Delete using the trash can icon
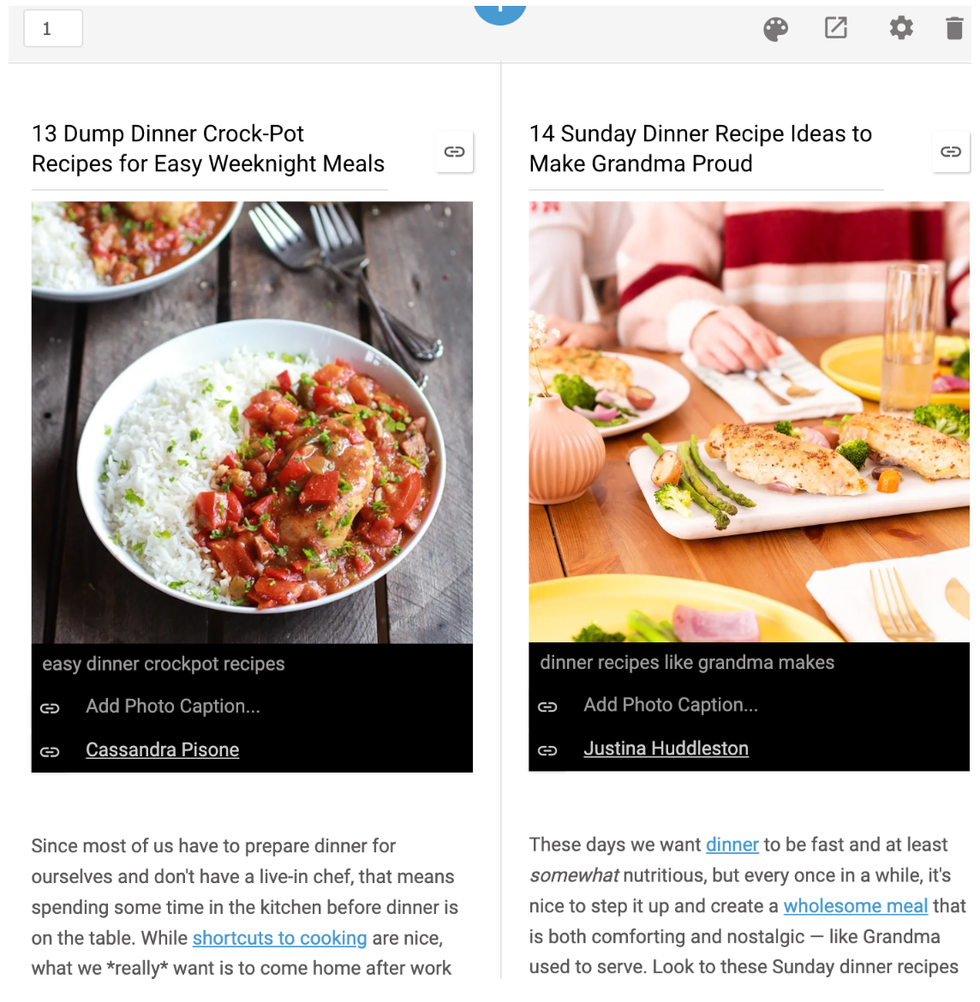This screenshot has height=1002, width=980. pos(954,29)
